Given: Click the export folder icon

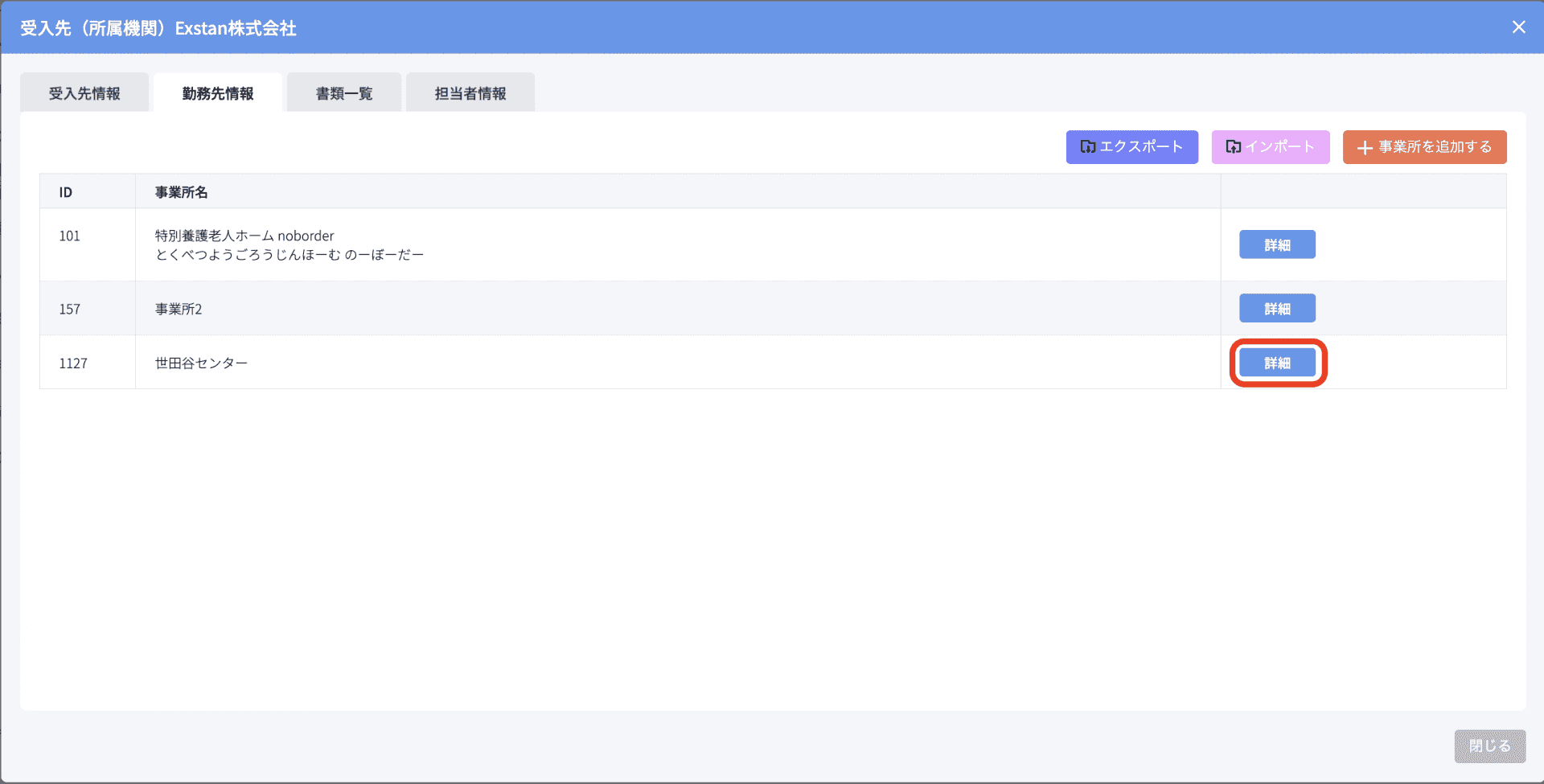Looking at the screenshot, I should (x=1087, y=146).
